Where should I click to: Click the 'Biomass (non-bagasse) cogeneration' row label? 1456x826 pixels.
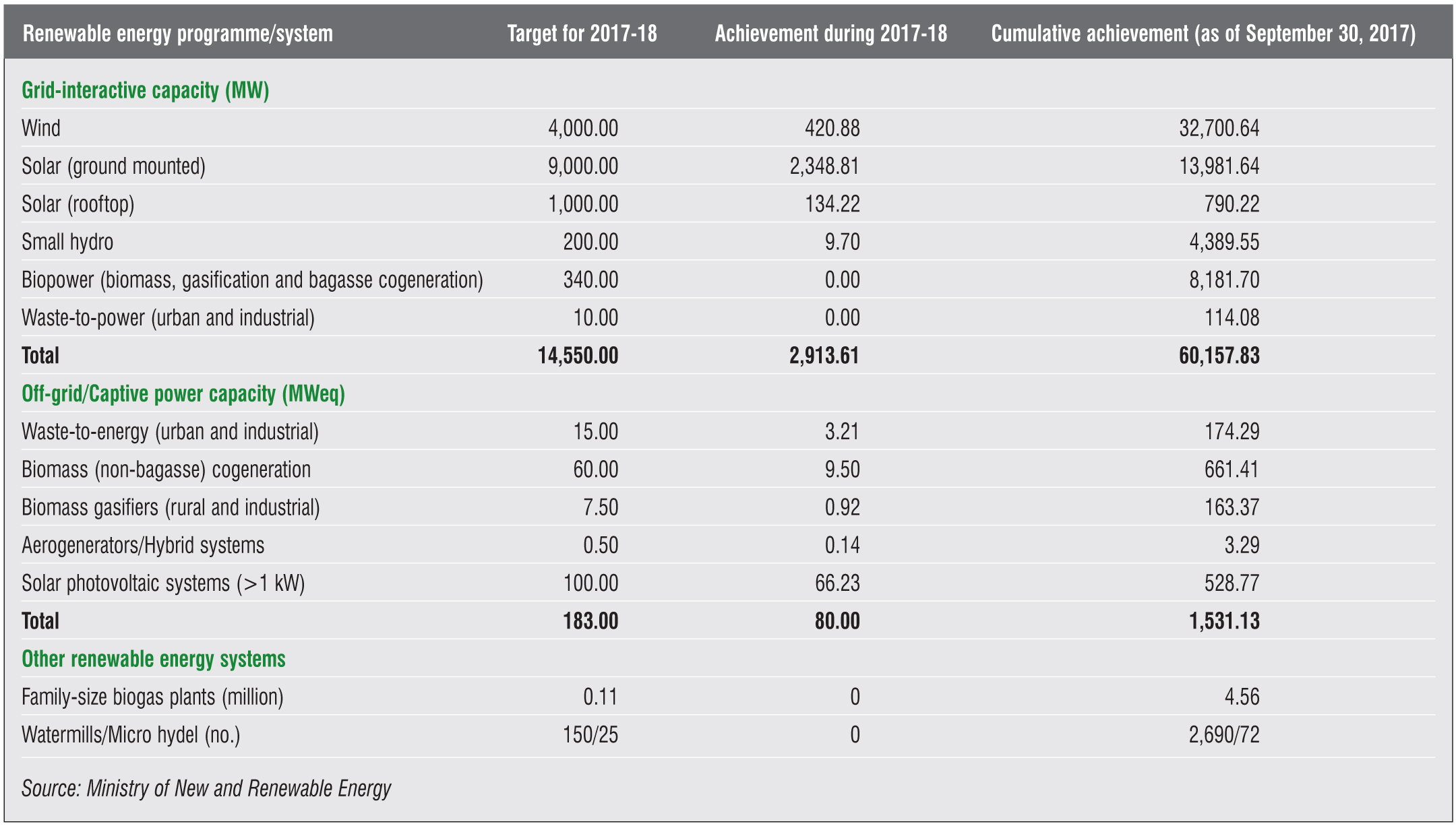(166, 470)
